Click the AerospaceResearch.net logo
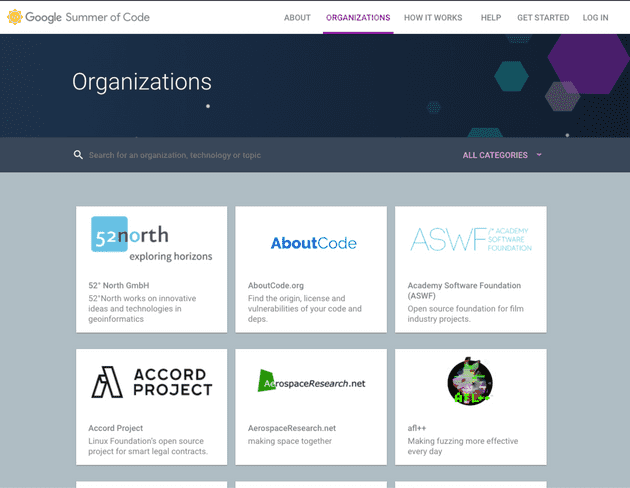630x488 pixels. (x=311, y=382)
